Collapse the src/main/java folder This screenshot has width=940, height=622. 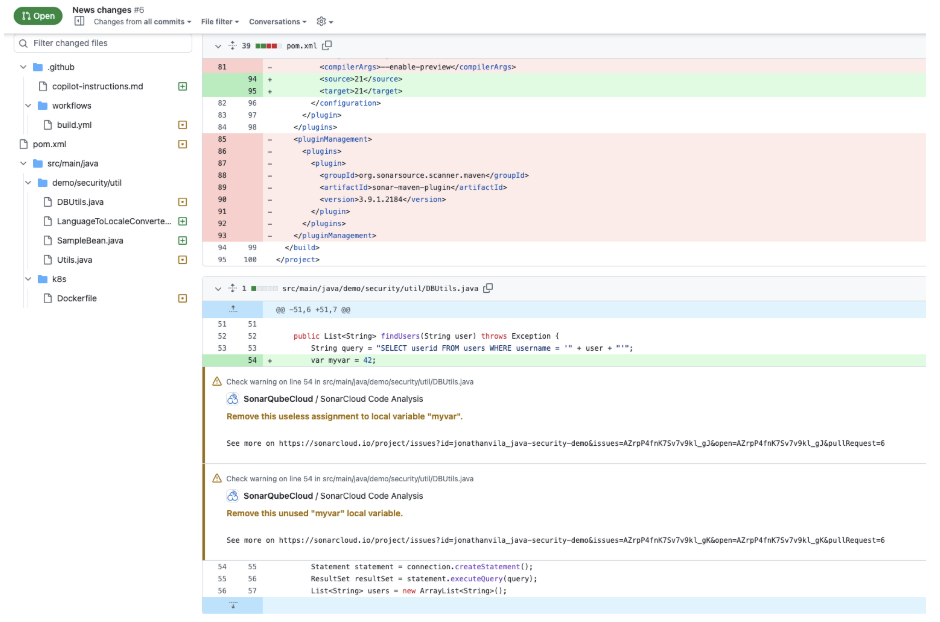coord(24,163)
